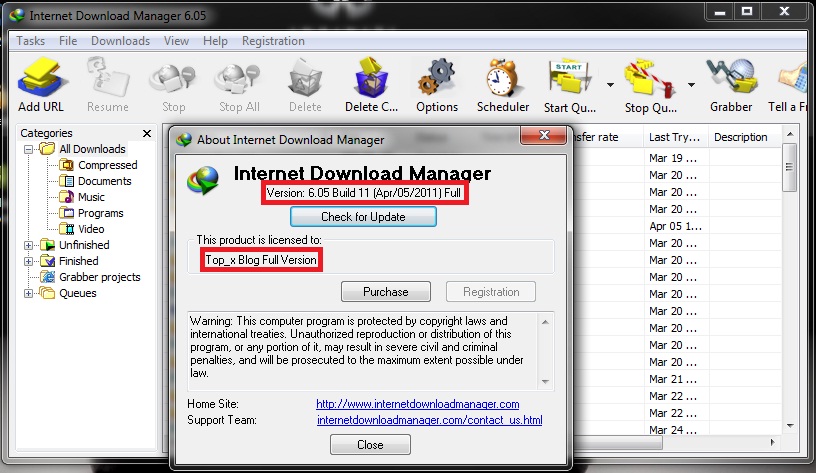This screenshot has height=473, width=816.
Task: Click the Description column header
Action: (744, 137)
